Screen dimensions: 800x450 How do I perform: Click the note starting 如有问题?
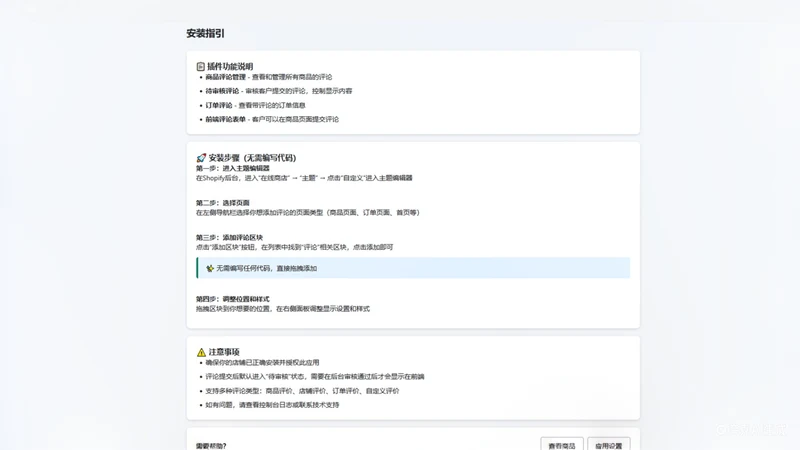tap(272, 405)
